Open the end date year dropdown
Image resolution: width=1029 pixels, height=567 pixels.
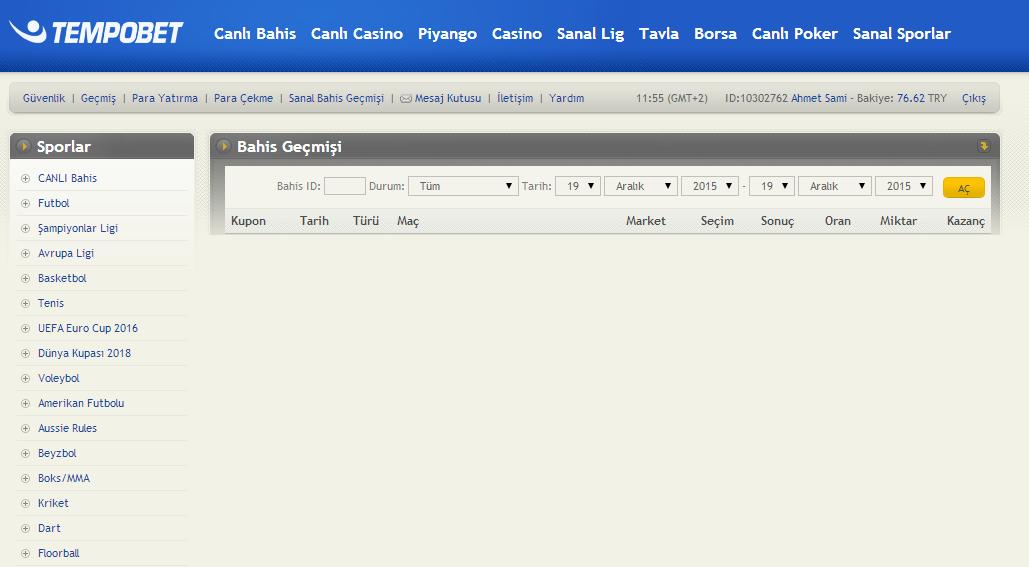tap(903, 186)
